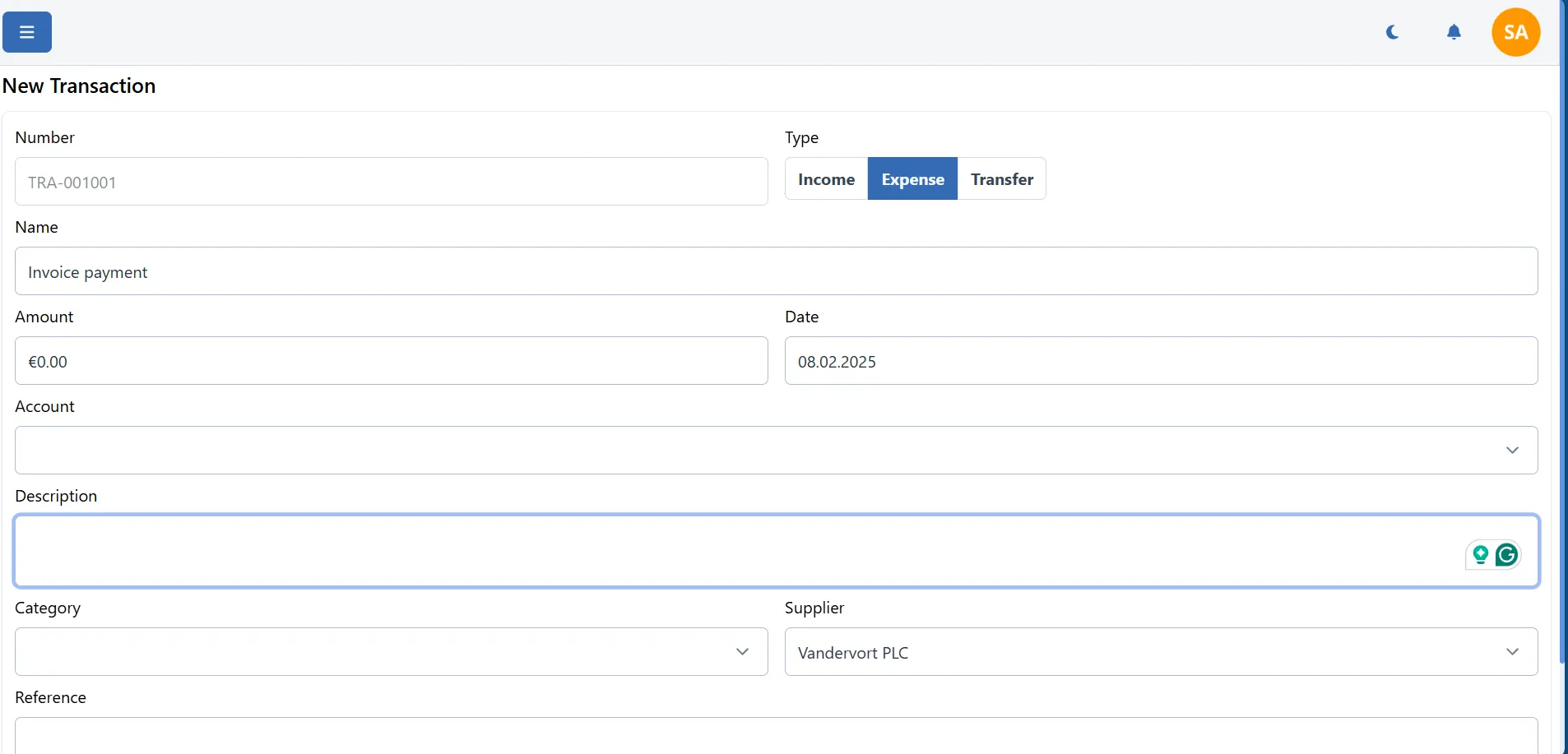The height and width of the screenshot is (754, 1568).
Task: Click the New Transaction page heading
Action: 79,85
